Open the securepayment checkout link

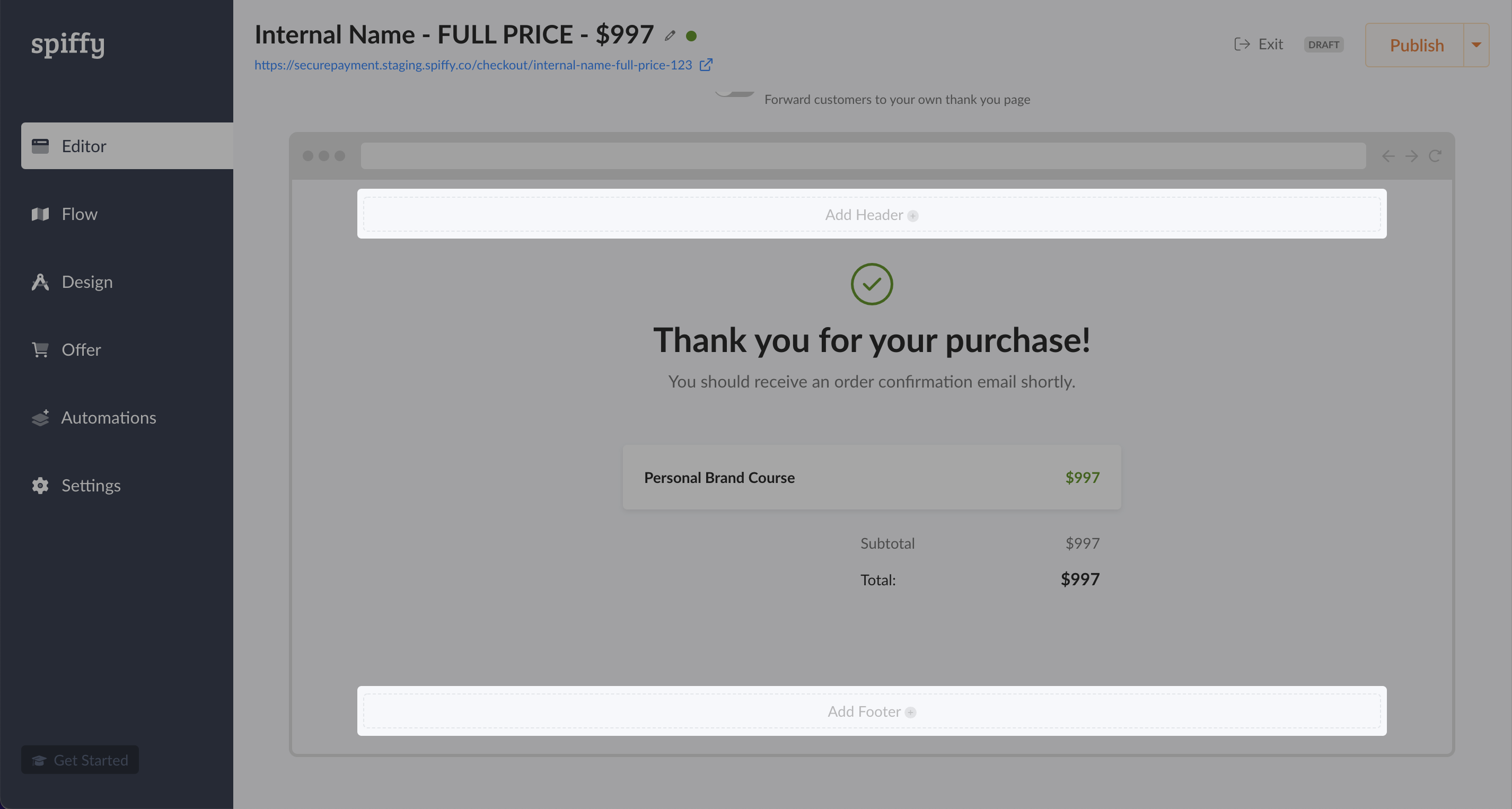[473, 65]
